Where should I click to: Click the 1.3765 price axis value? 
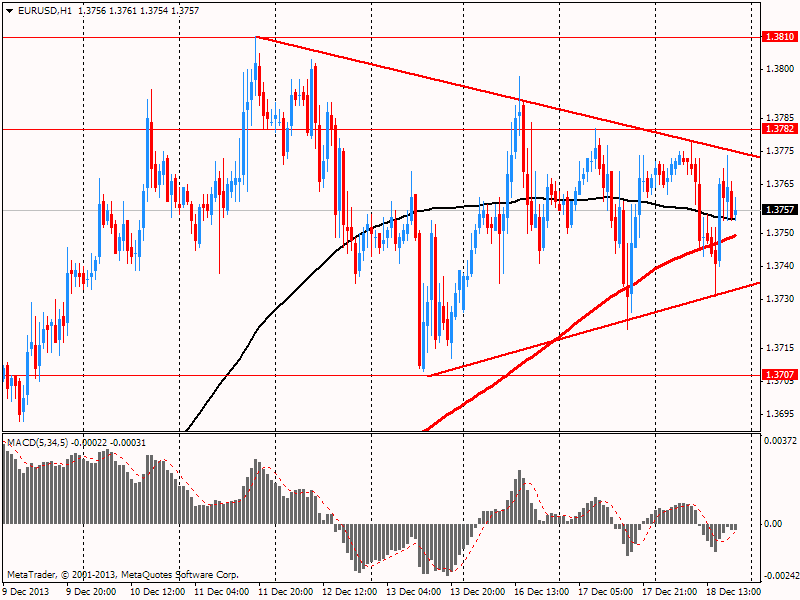pos(780,184)
